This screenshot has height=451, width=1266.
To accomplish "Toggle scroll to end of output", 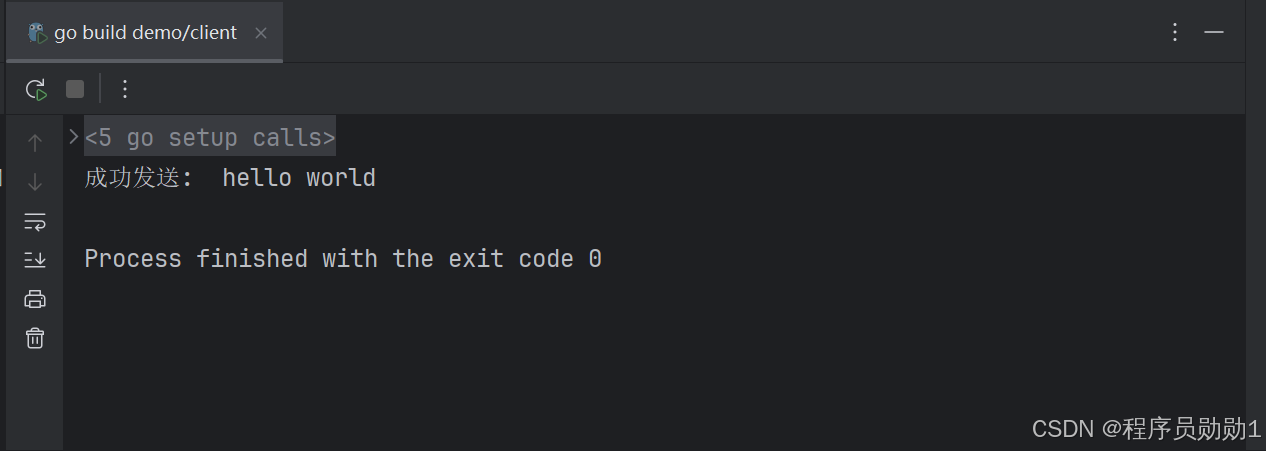I will click(x=35, y=260).
